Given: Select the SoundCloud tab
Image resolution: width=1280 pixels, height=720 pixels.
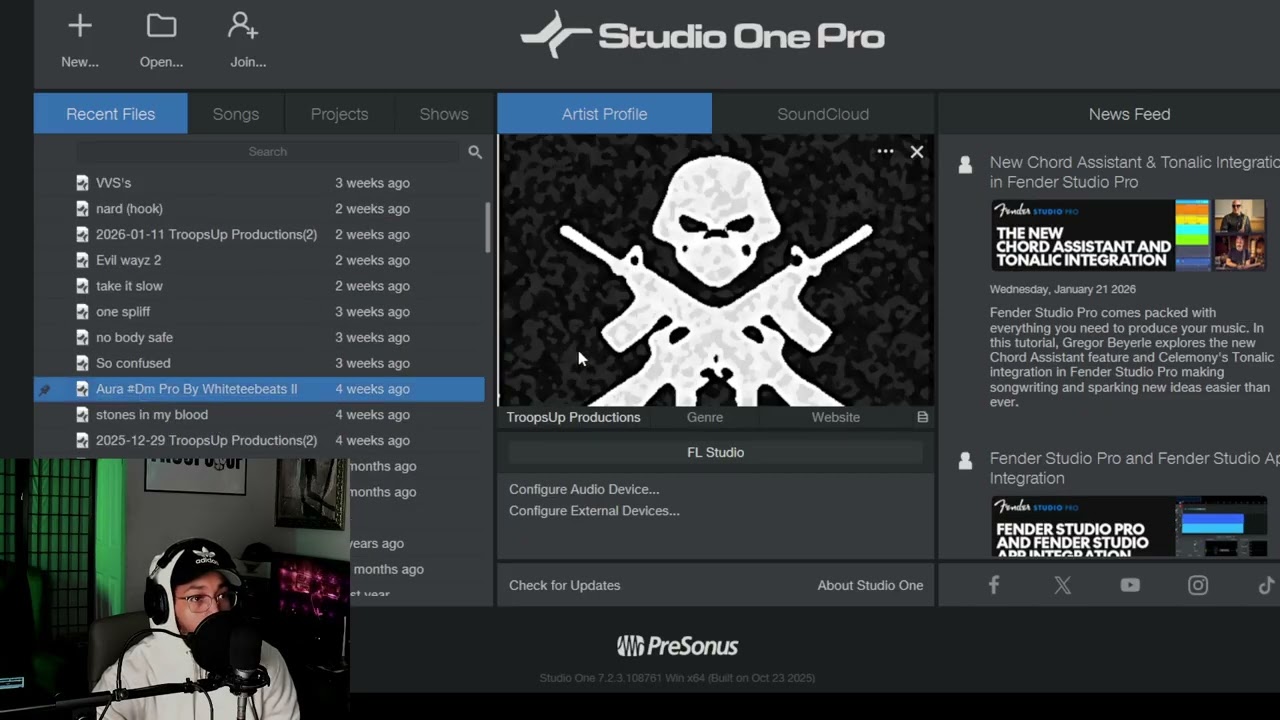Looking at the screenshot, I should coord(823,114).
